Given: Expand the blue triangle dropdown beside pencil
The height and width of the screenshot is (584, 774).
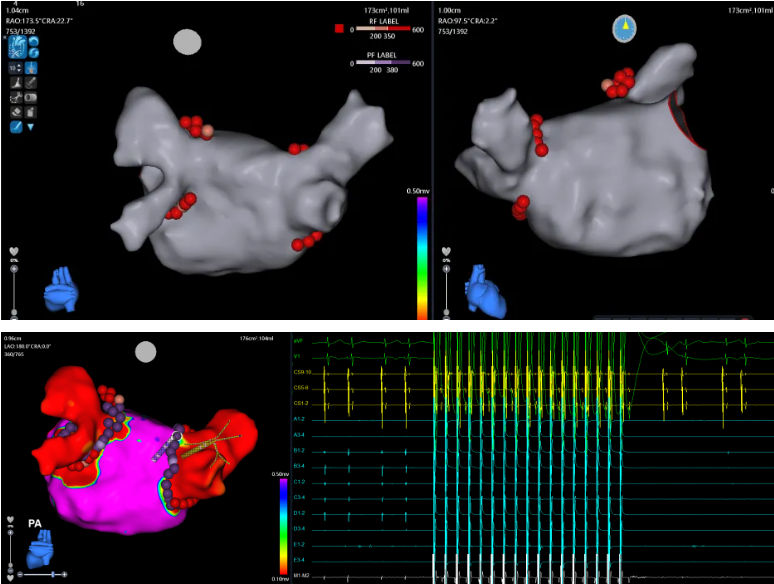Looking at the screenshot, I should [31, 127].
